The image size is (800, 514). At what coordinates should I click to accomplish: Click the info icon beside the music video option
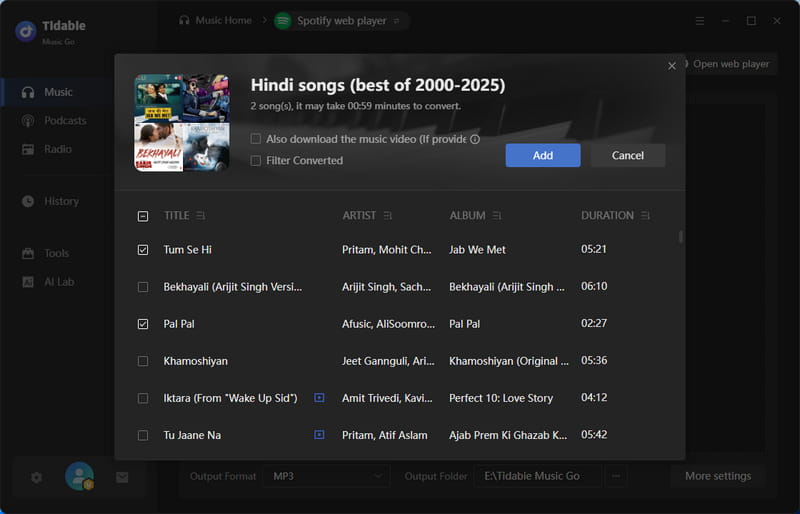(475, 139)
